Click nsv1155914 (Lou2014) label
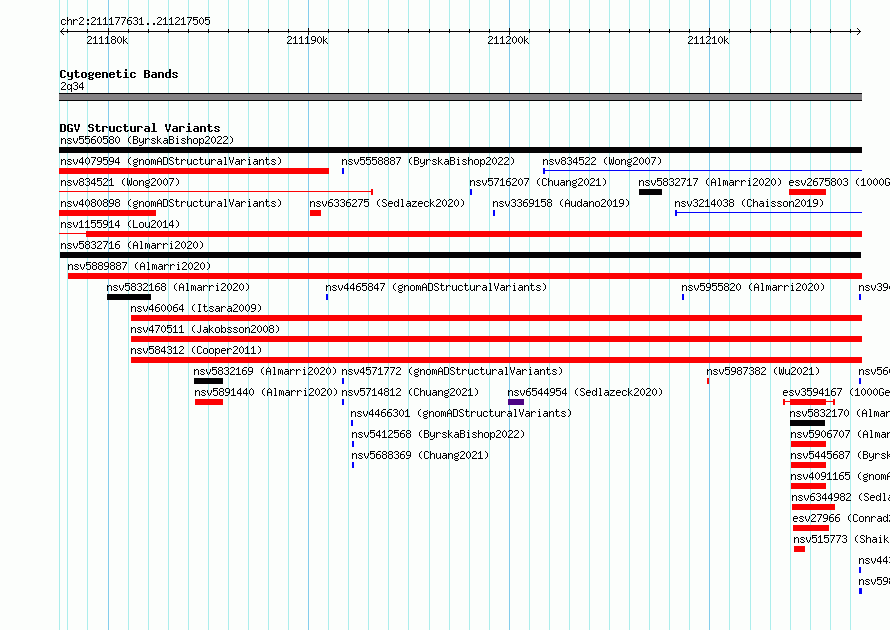Image resolution: width=890 pixels, height=630 pixels. click(x=120, y=224)
